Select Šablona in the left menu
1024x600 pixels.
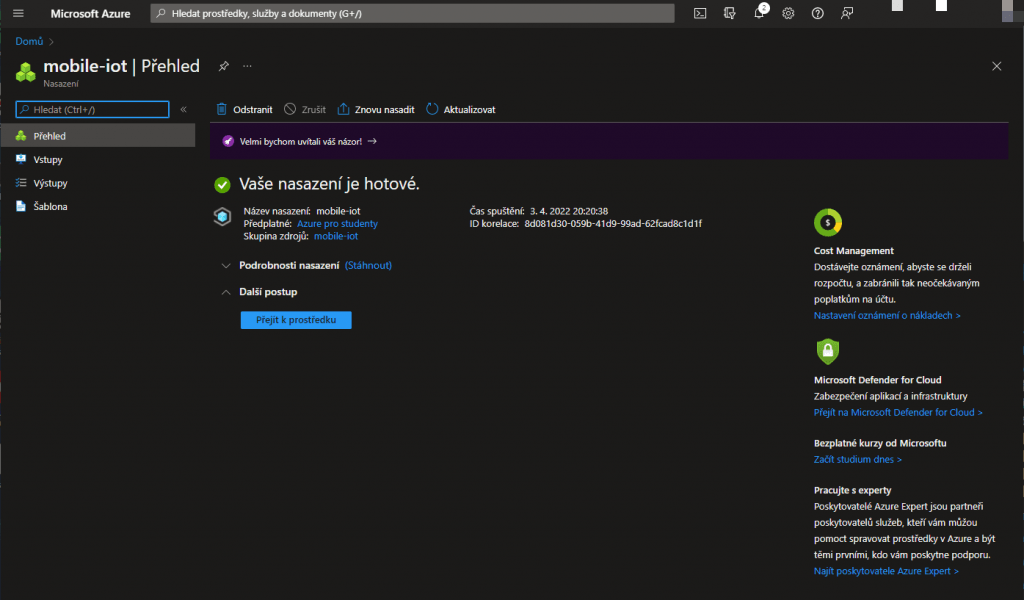(50, 206)
